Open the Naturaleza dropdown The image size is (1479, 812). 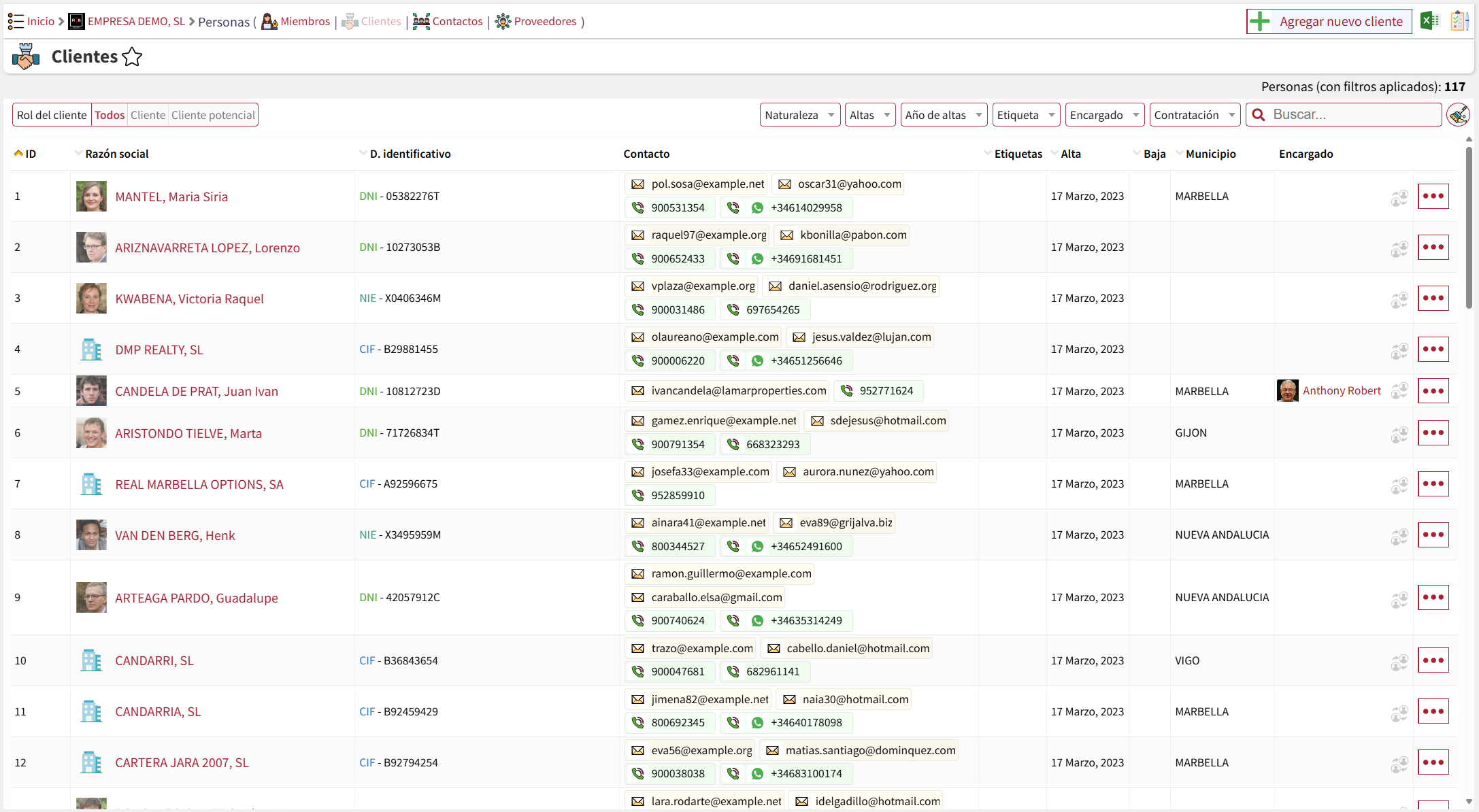799,115
